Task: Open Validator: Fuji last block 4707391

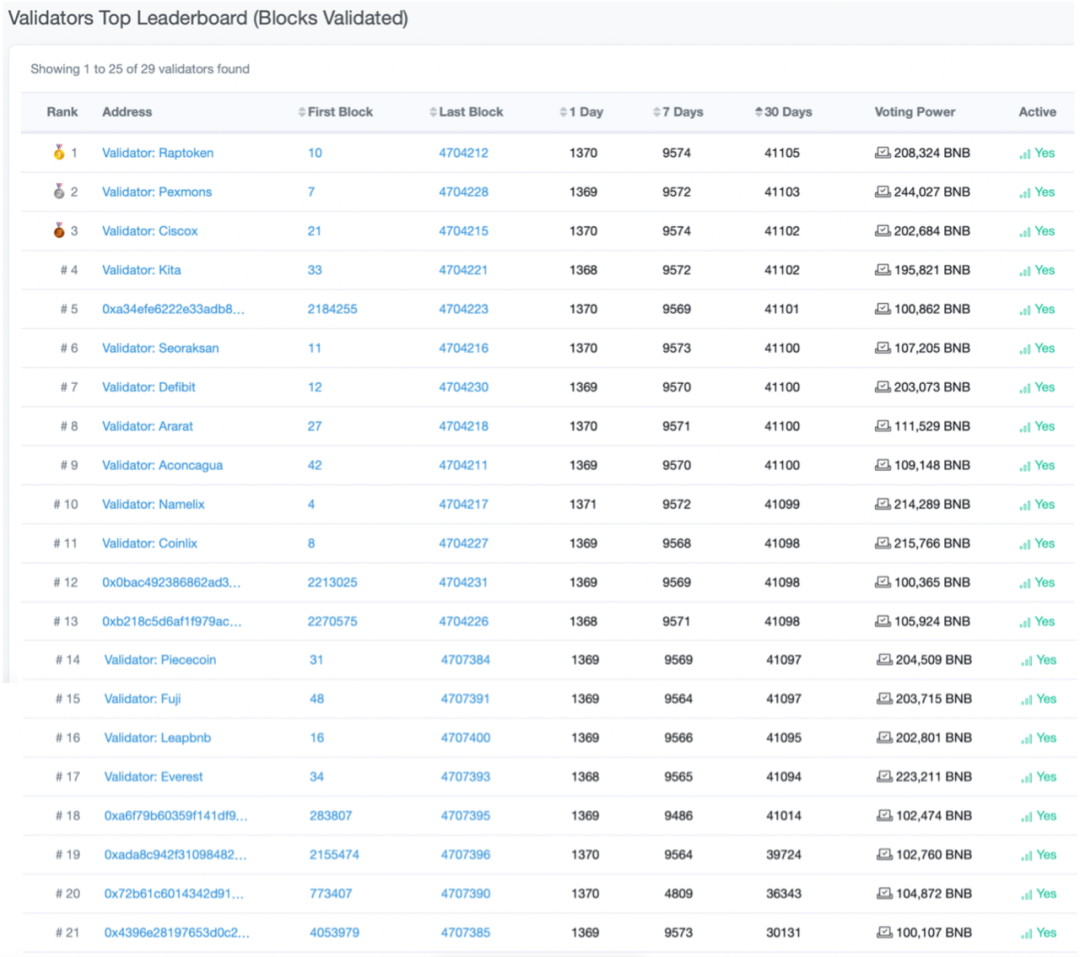Action: [465, 699]
